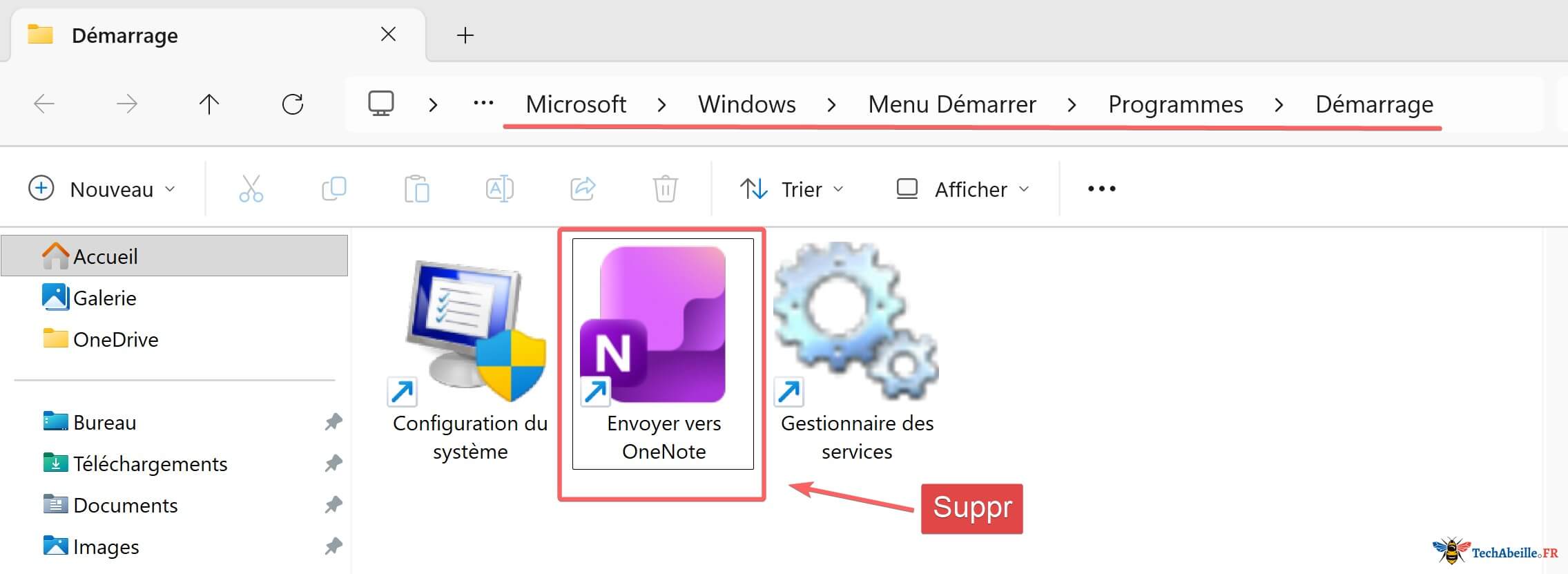Unpin Documents from the sidebar

pyautogui.click(x=333, y=505)
